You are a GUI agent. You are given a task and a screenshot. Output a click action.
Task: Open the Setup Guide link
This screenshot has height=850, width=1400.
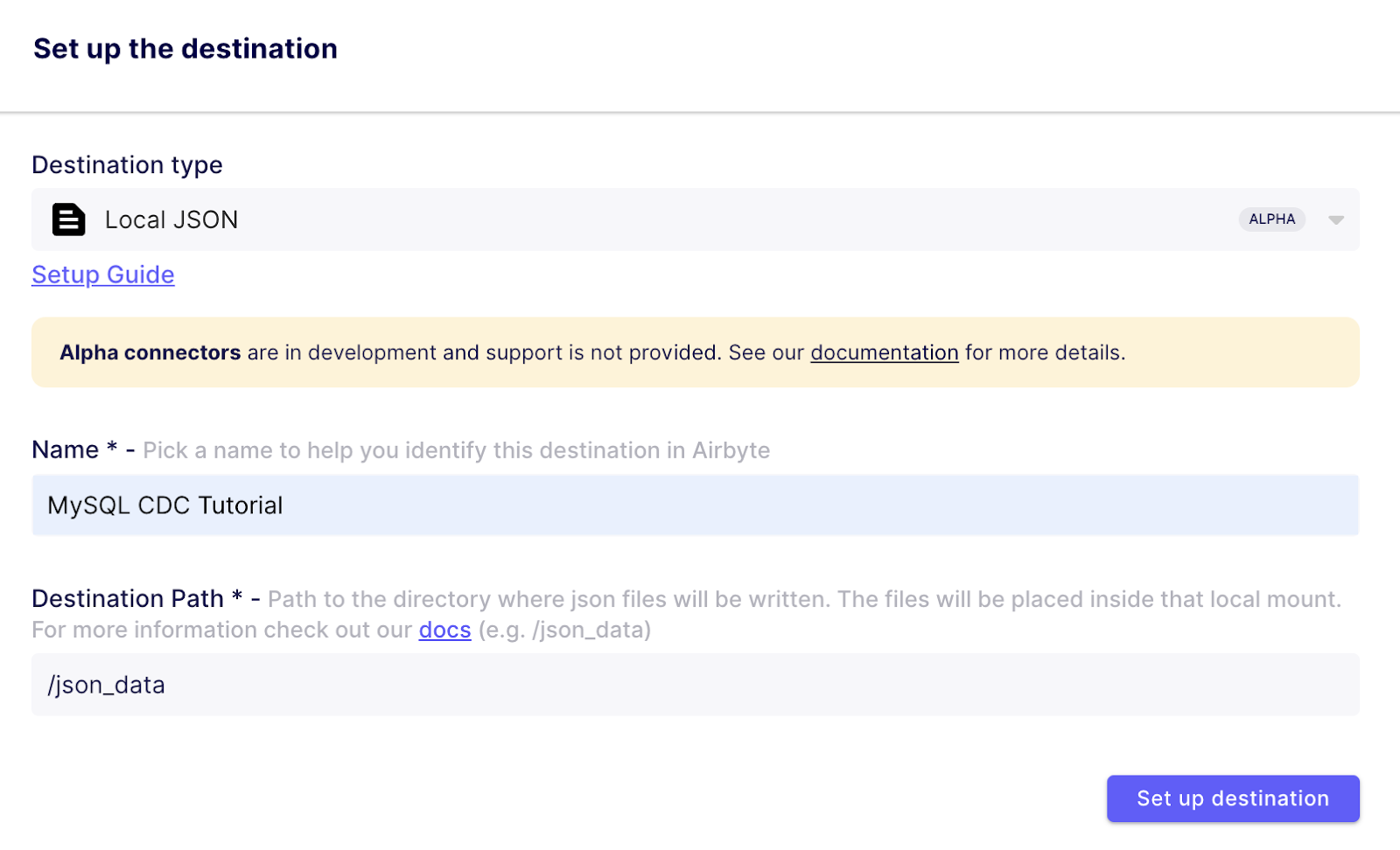click(103, 275)
